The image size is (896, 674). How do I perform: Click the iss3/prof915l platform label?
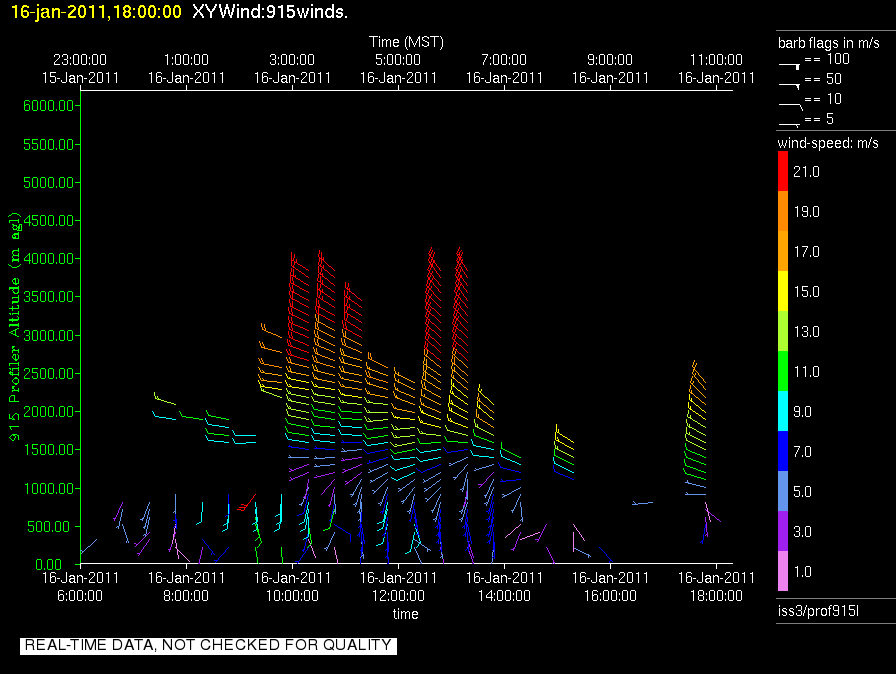tap(816, 611)
